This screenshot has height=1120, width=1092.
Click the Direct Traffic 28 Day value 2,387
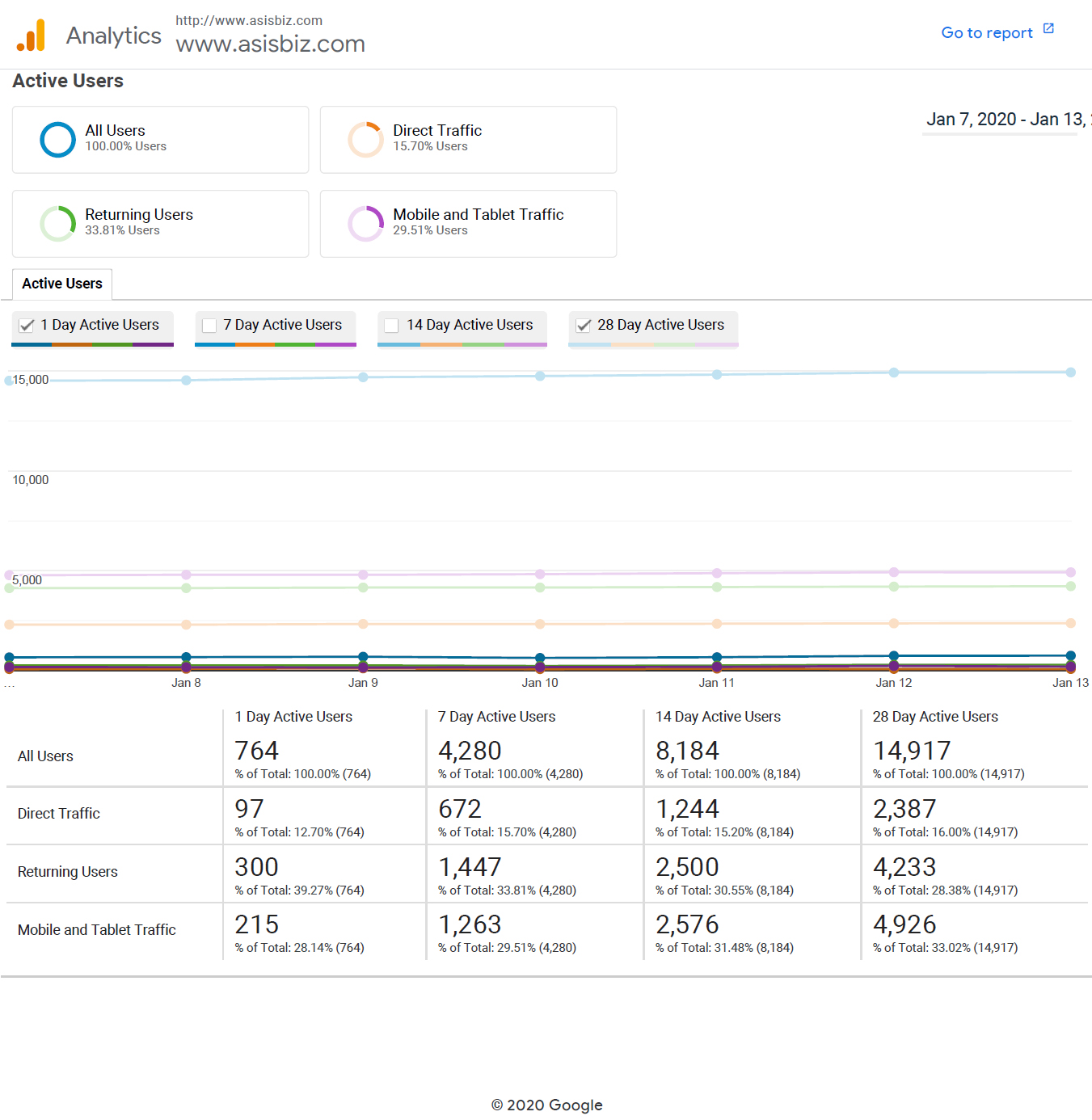pos(904,809)
